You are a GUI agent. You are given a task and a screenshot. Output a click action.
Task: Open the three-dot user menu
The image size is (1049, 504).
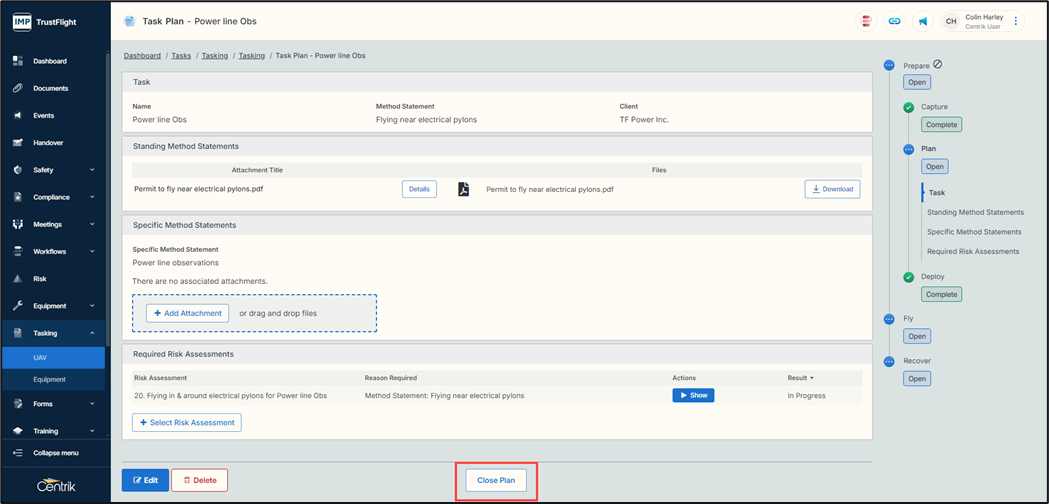point(1016,21)
